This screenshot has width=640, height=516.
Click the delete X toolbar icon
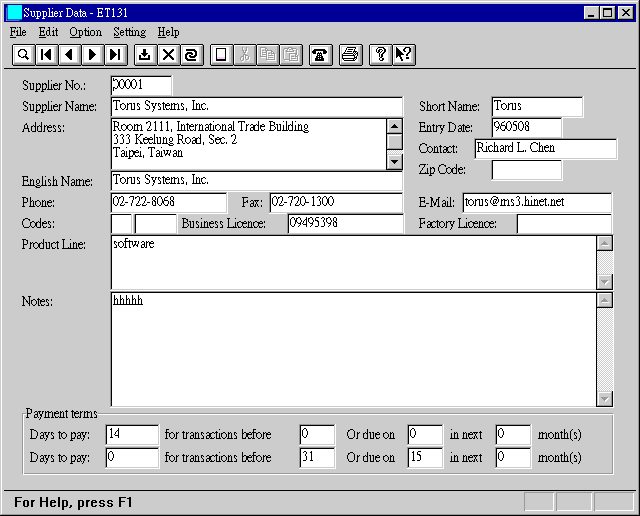click(168, 55)
